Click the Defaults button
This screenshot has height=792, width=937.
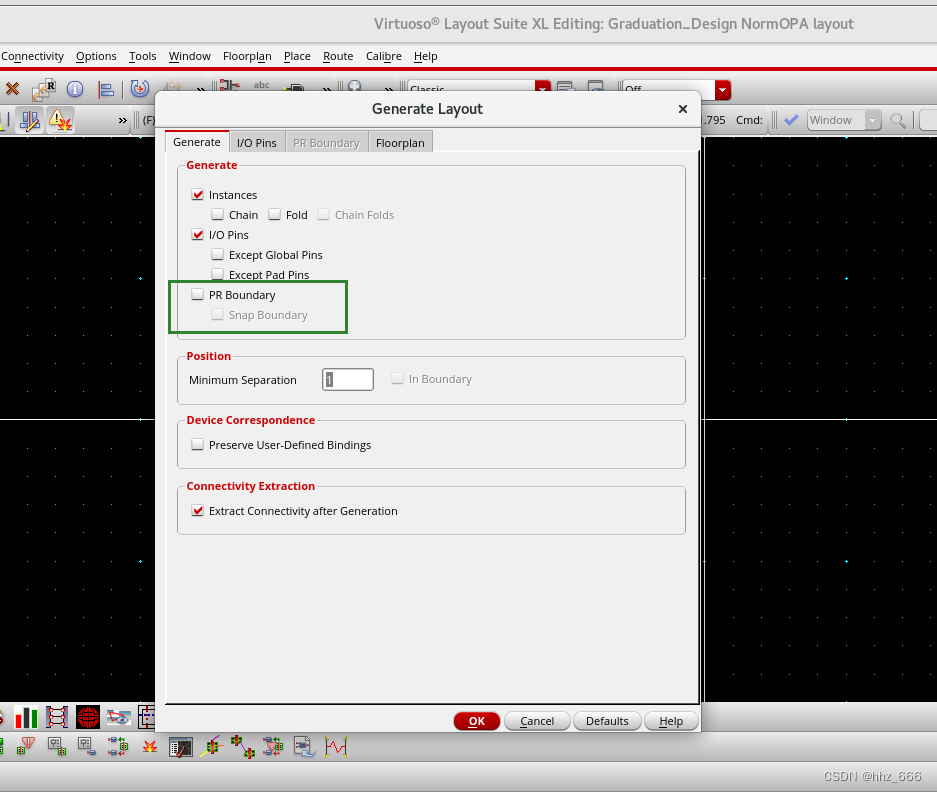(x=607, y=721)
